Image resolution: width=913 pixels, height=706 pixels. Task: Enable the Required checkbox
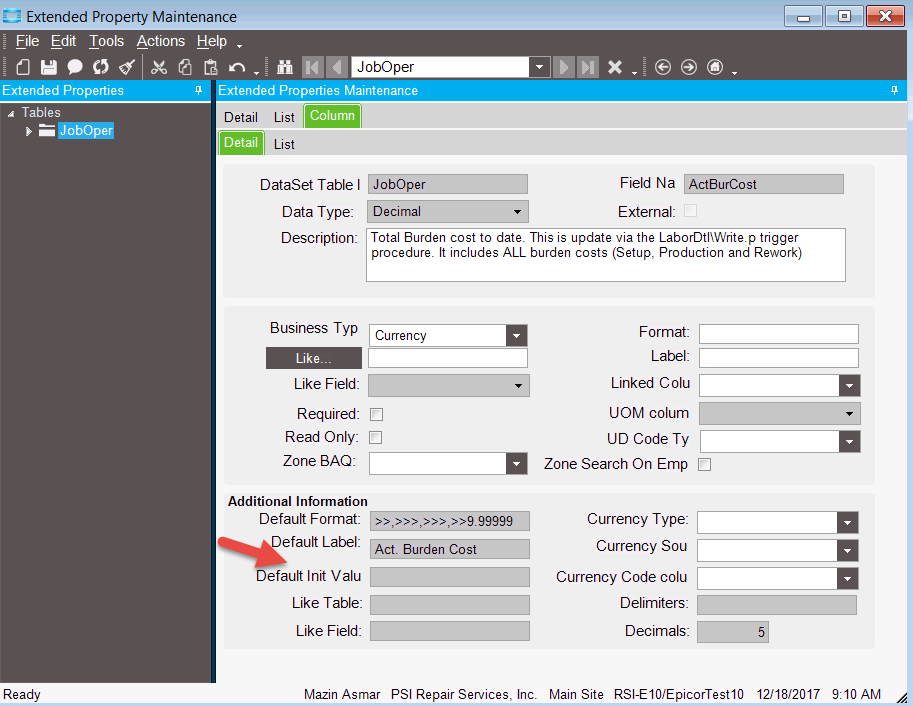click(x=376, y=414)
